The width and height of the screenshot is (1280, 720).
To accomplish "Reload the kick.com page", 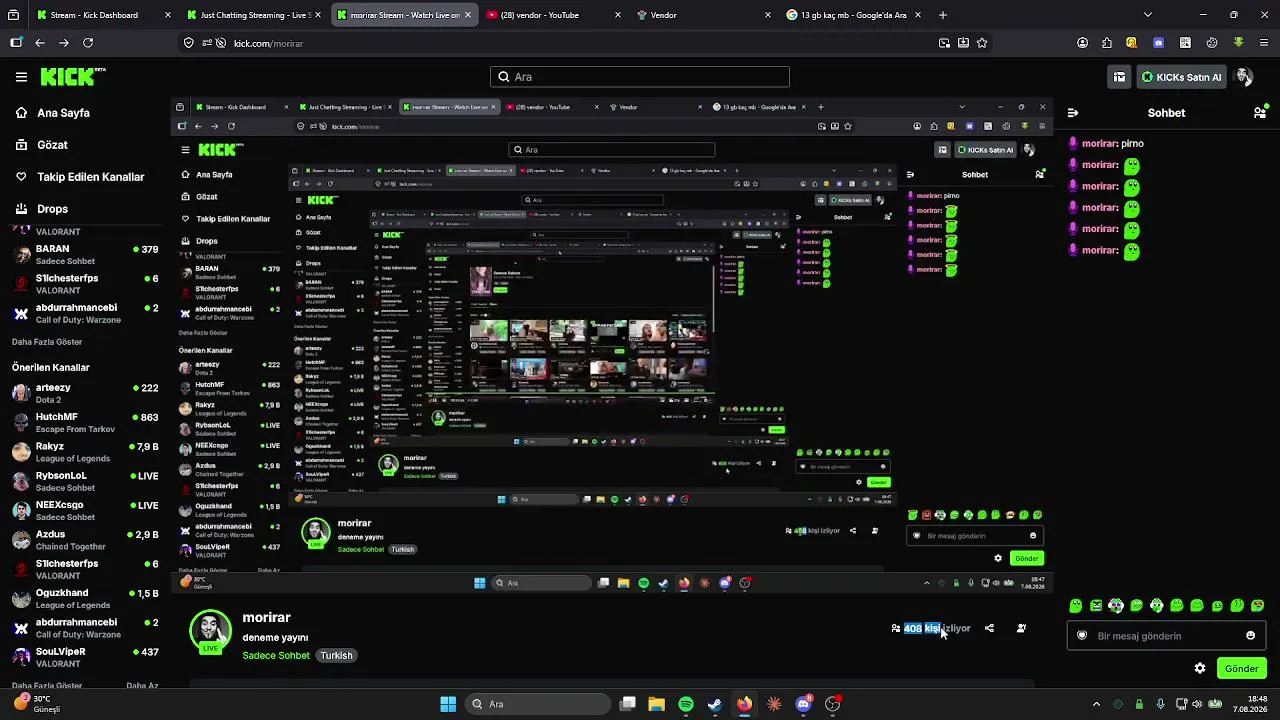I will (88, 43).
